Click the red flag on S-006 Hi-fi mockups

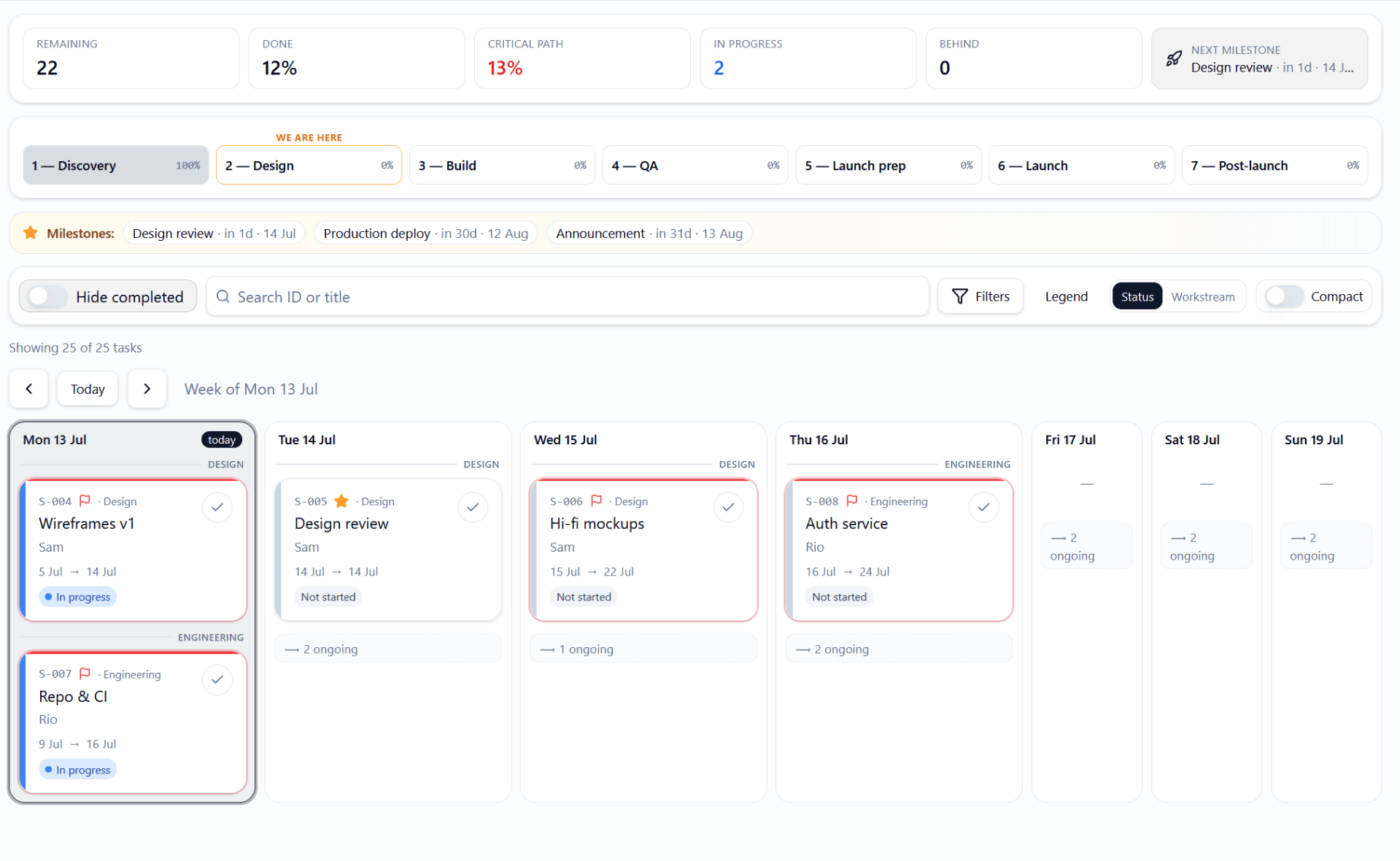pyautogui.click(x=596, y=501)
